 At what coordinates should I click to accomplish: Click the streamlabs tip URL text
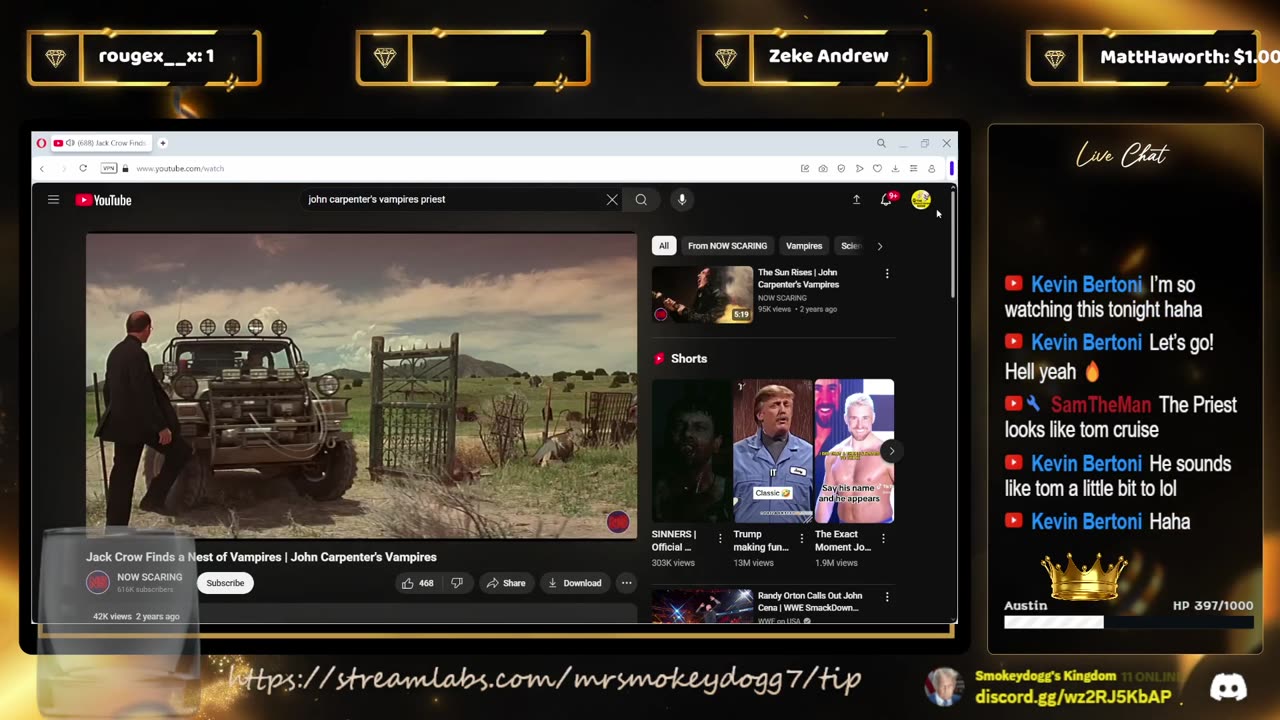tap(544, 679)
